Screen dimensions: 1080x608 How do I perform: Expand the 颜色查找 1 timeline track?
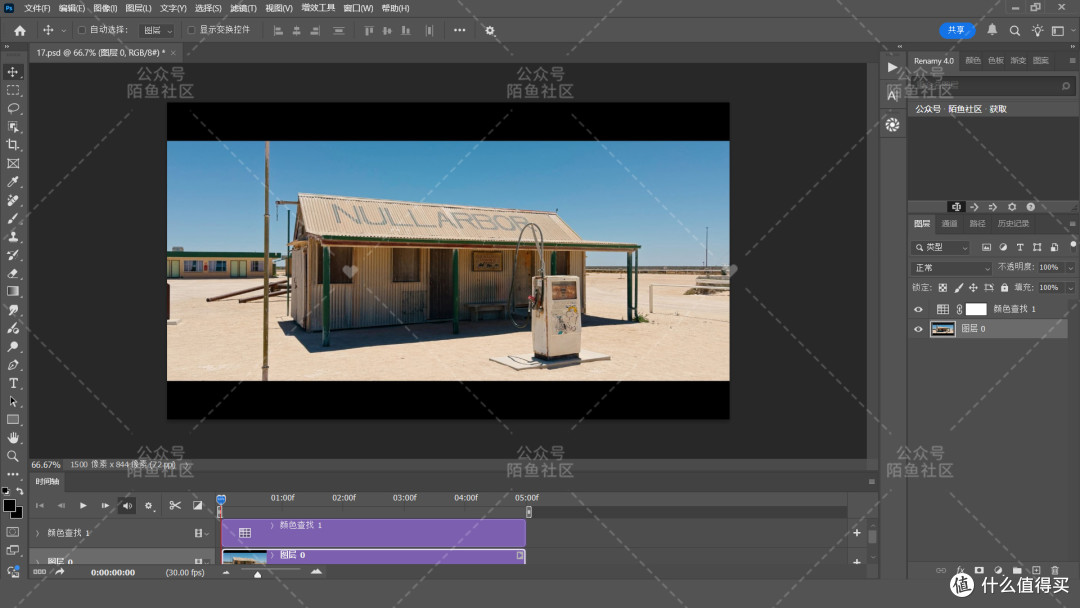[38, 533]
